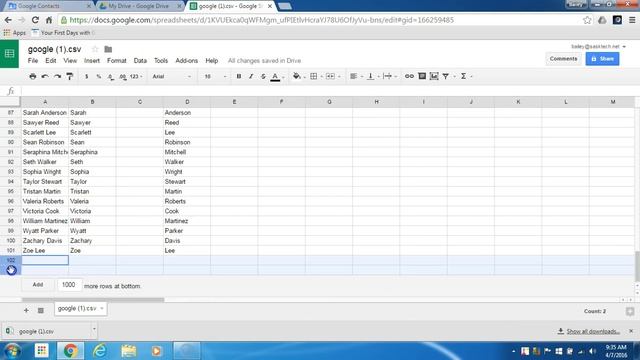The image size is (640, 360).
Task: Click Show all downloads link
Action: (x=593, y=331)
